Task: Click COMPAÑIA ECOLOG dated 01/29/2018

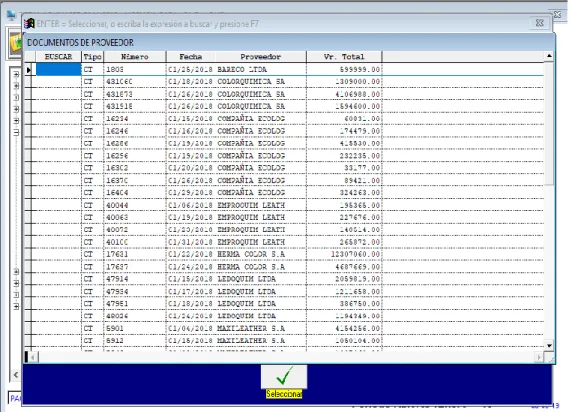Action: tap(251, 192)
